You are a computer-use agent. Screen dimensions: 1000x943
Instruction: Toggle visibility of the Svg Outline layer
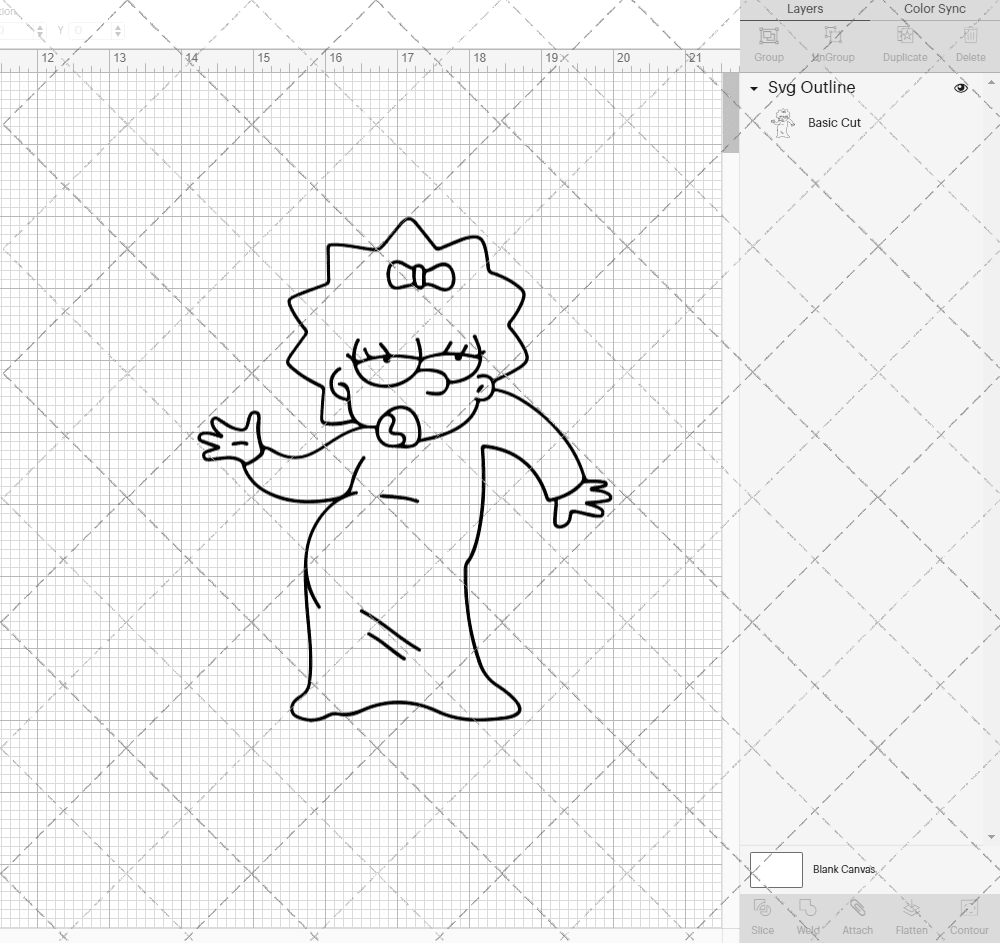click(x=960, y=88)
